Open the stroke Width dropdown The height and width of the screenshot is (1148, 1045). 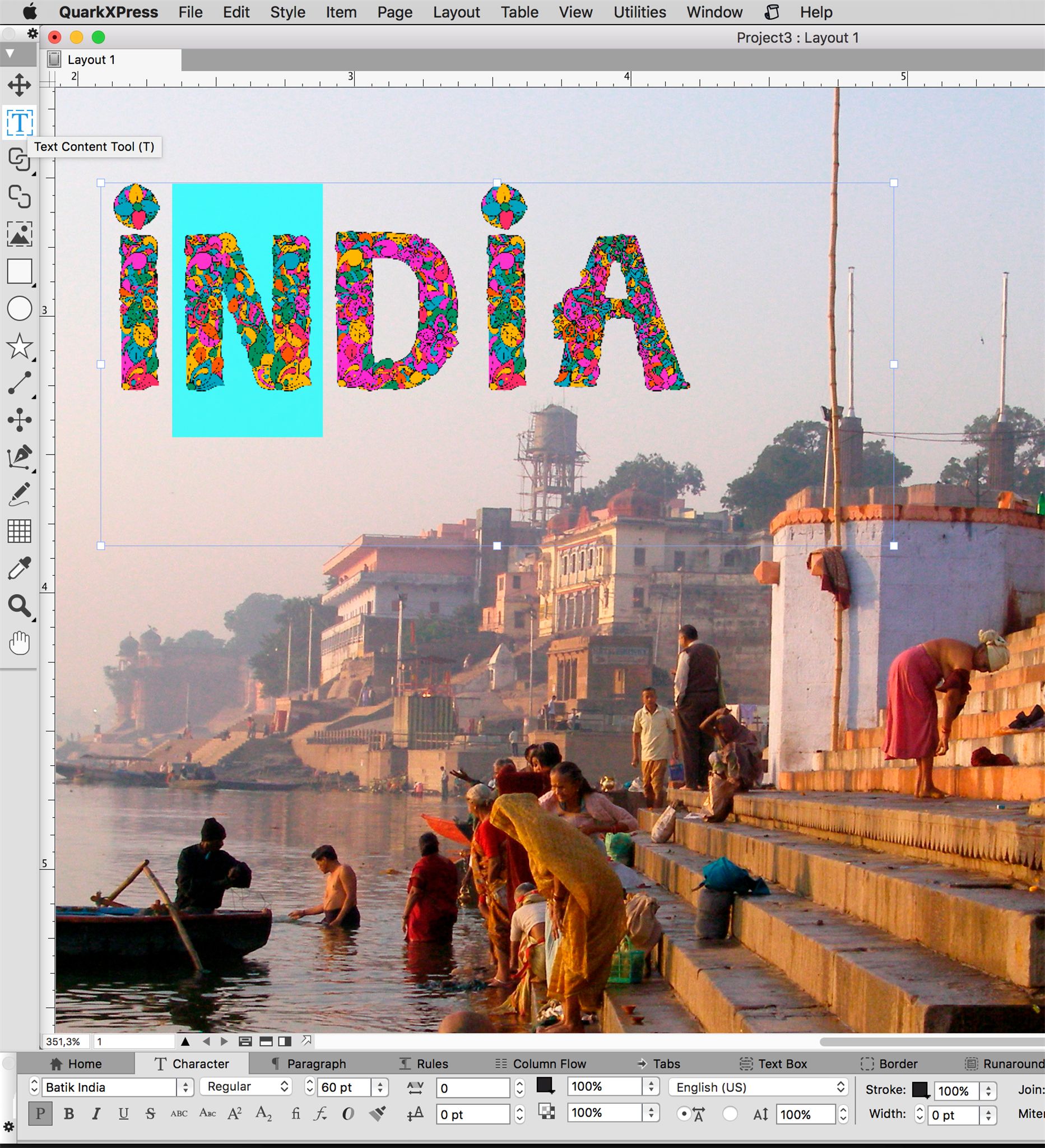988,1114
